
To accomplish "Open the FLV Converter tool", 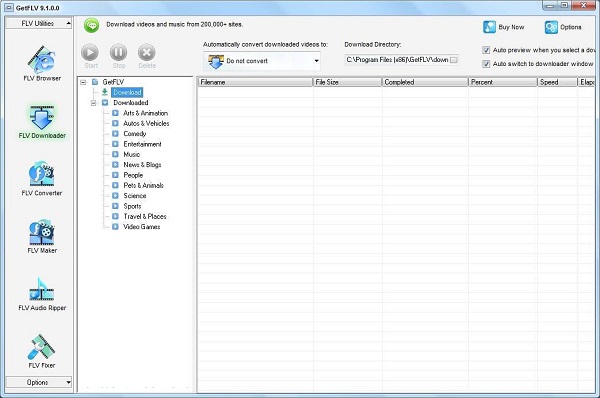I will (42, 179).
